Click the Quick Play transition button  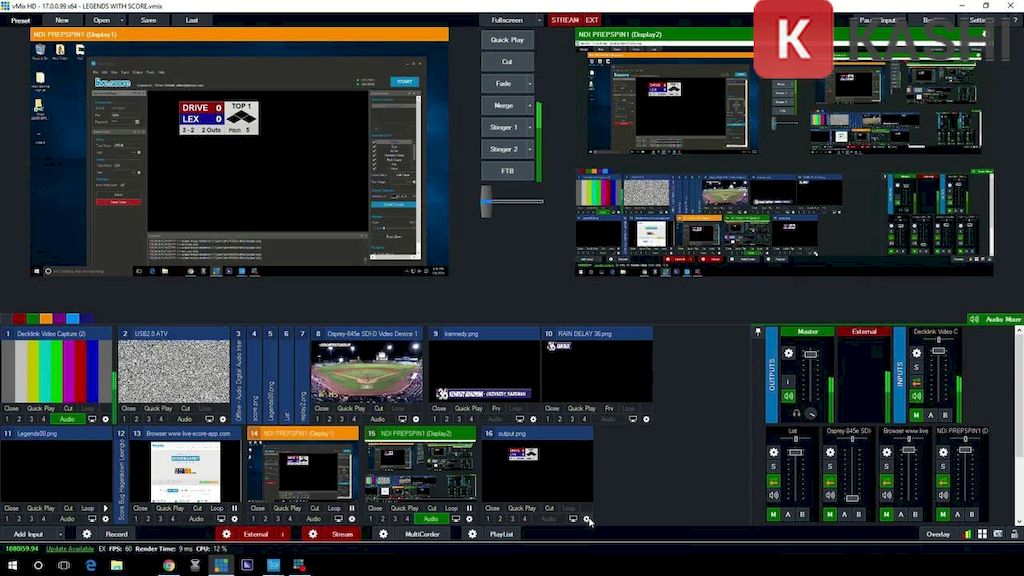tap(507, 40)
